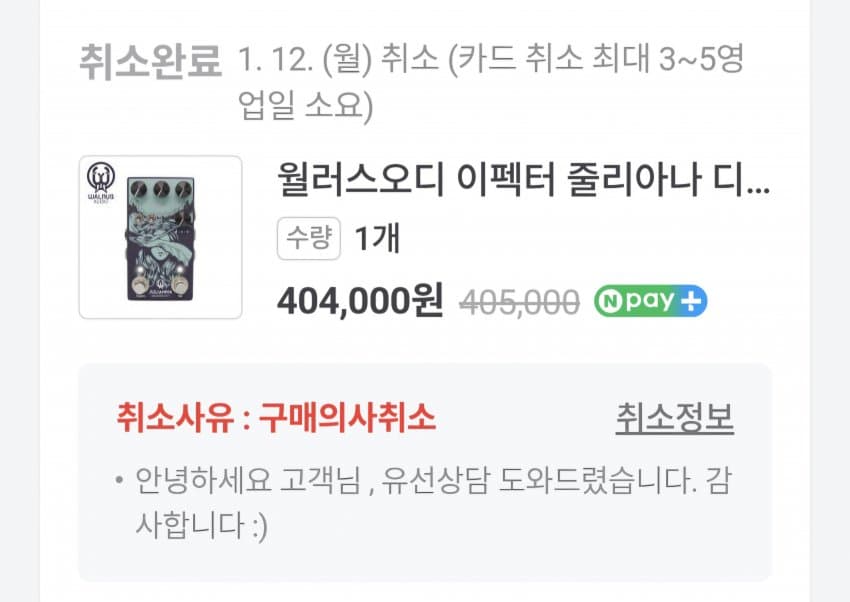Click the 업일 소요) second line of cancel notice
This screenshot has width=850, height=602.
306,106
